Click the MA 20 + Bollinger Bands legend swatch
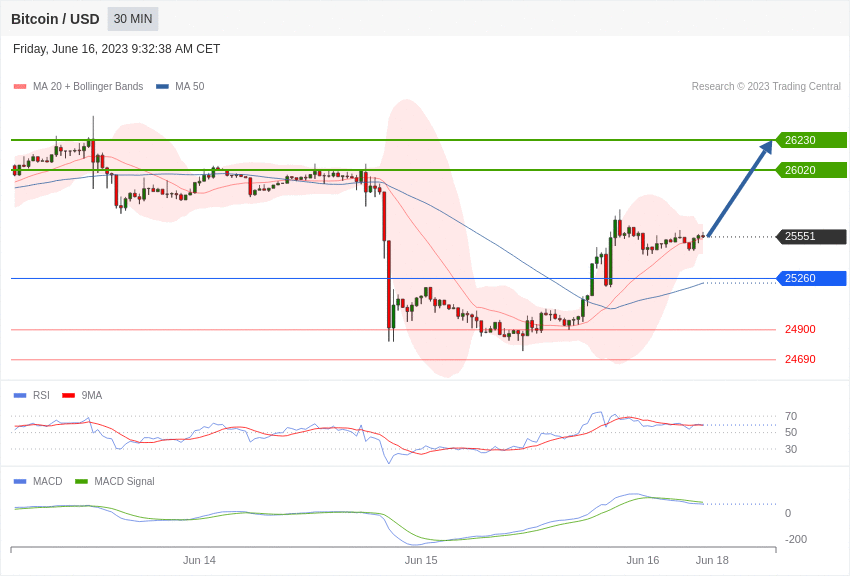The height and width of the screenshot is (576, 850). click(20, 87)
